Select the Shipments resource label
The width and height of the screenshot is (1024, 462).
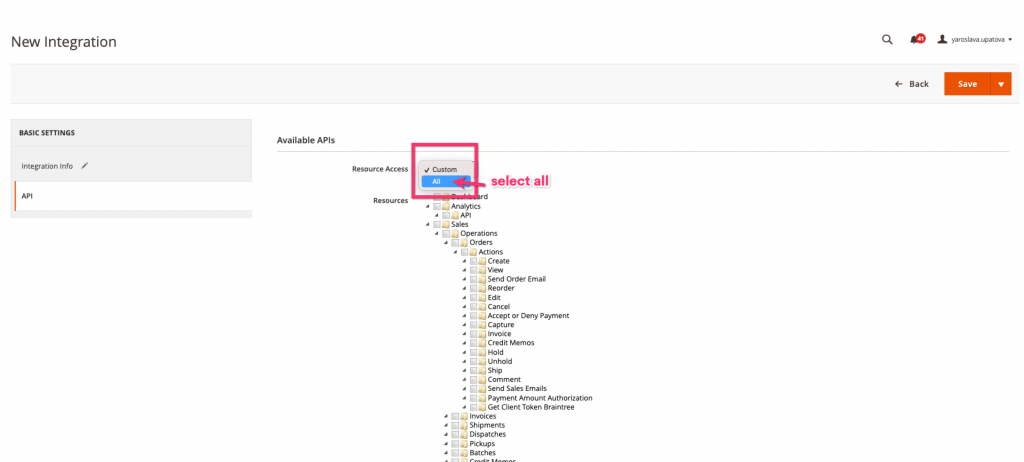(x=487, y=425)
